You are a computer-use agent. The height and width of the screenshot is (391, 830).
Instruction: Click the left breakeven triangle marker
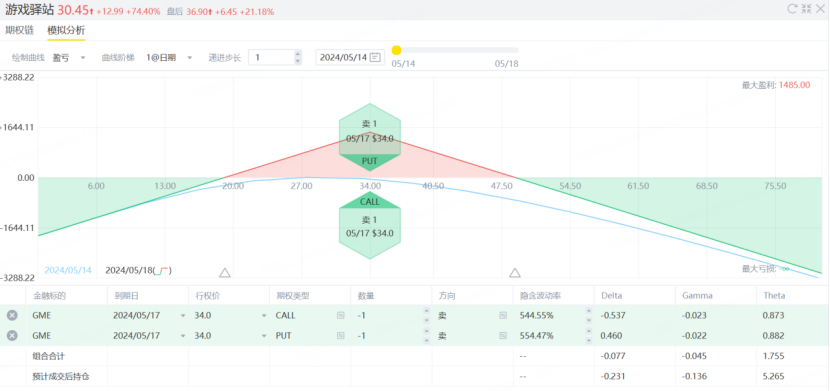click(x=225, y=272)
